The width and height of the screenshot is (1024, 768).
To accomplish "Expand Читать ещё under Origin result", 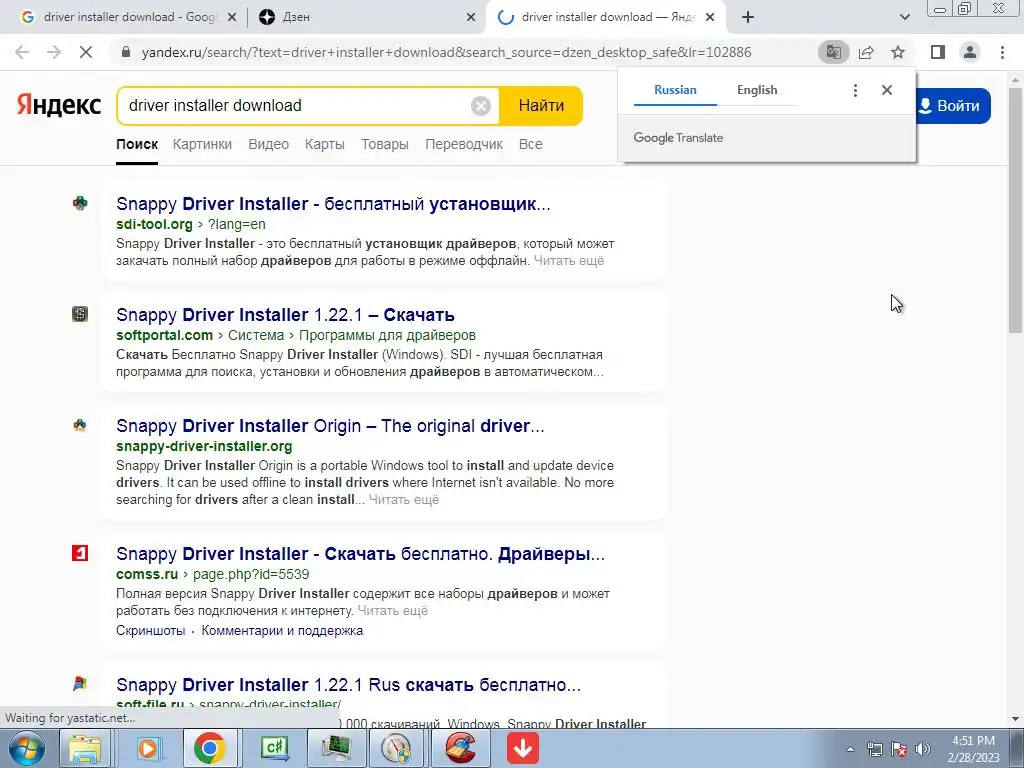I will pyautogui.click(x=404, y=500).
